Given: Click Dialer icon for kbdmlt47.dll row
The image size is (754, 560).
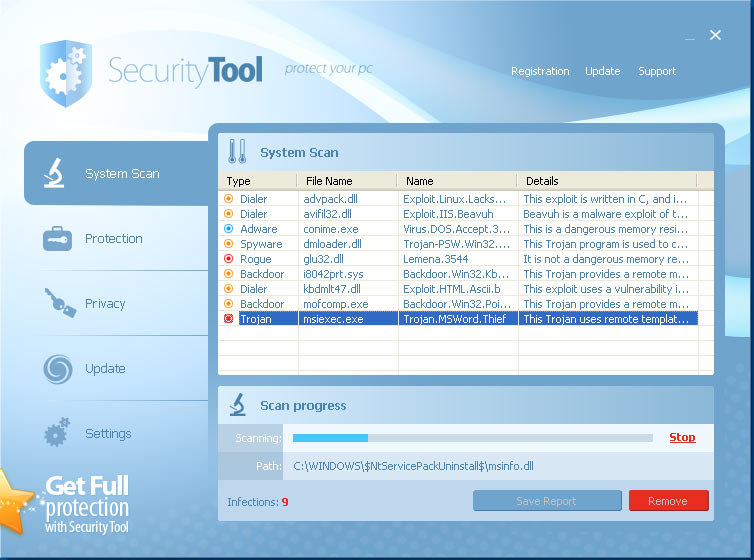Looking at the screenshot, I should click(x=229, y=288).
